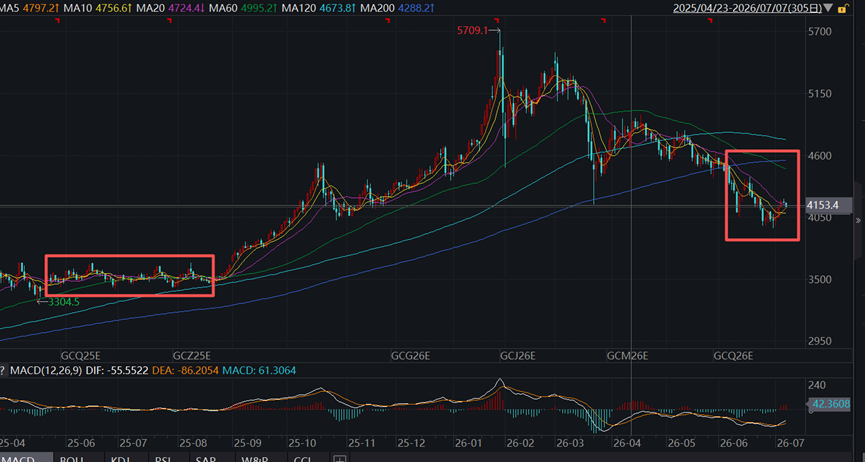Switch to the KDJ indicator tab
This screenshot has width=865, height=462.
tap(120, 459)
